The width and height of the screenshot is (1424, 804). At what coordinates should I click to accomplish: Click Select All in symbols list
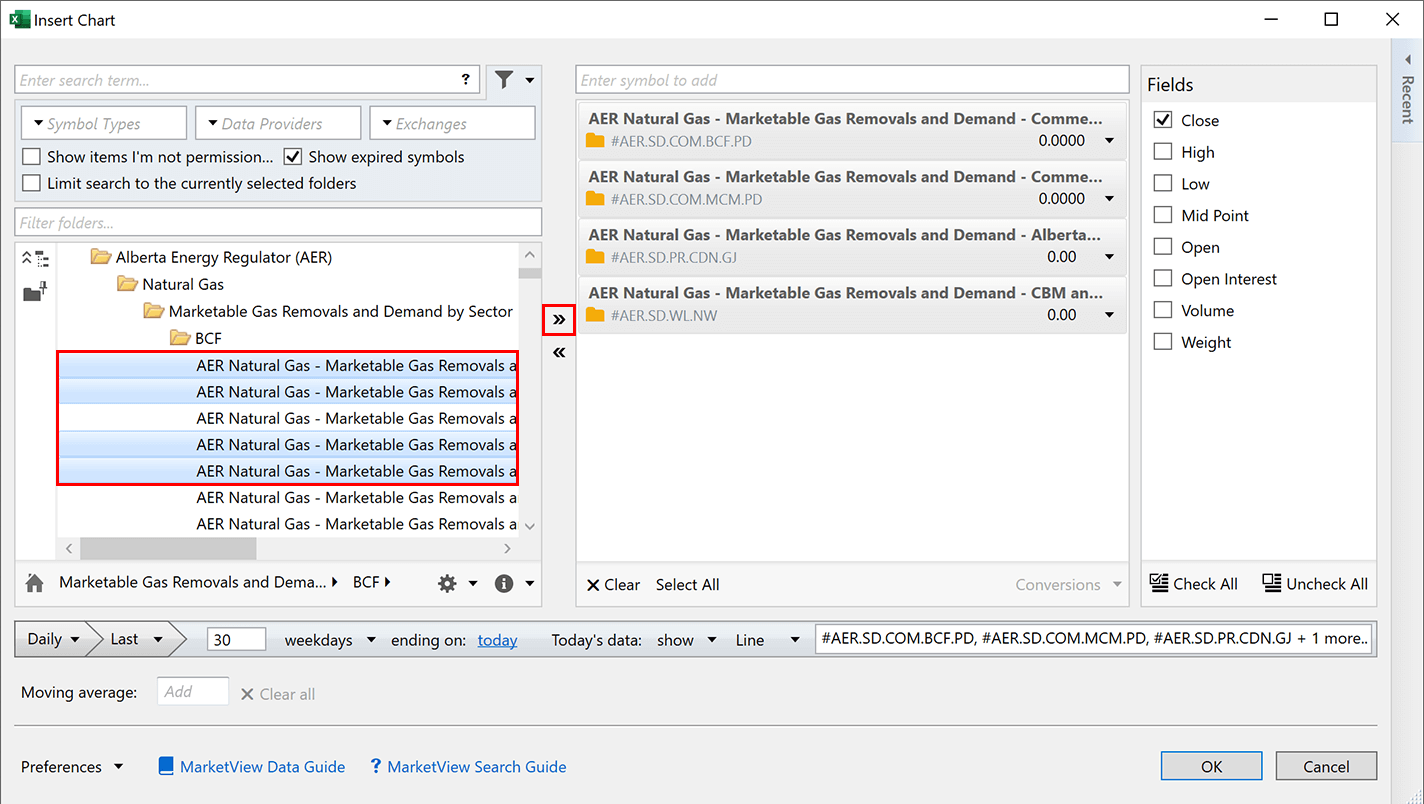pyautogui.click(x=688, y=585)
